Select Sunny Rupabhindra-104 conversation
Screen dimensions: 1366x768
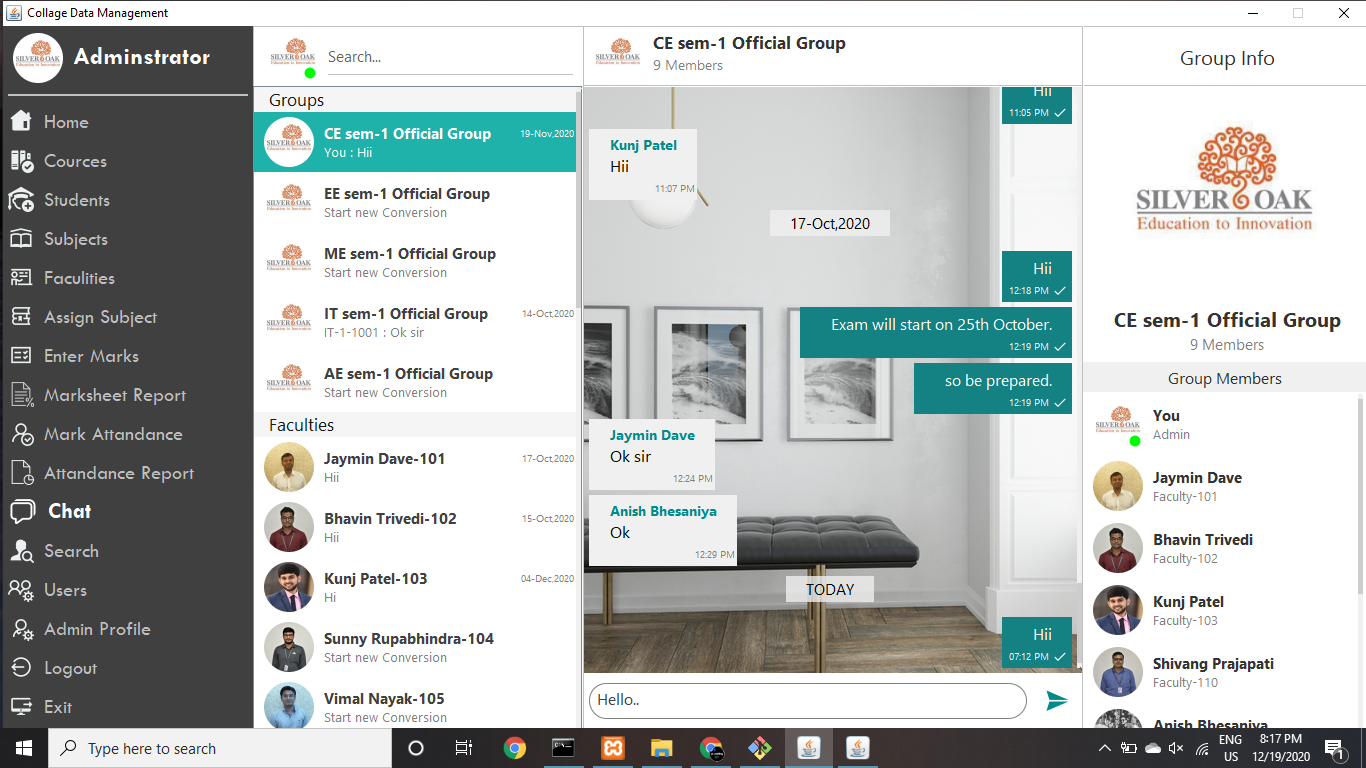coord(415,647)
